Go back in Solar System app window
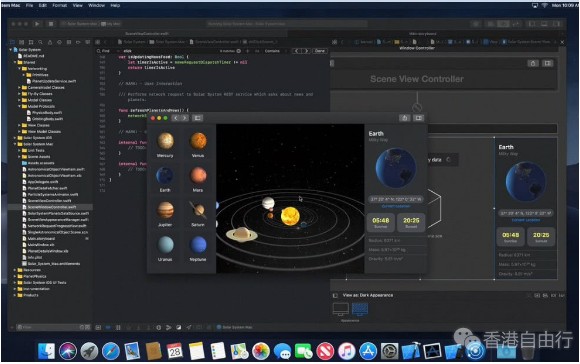580x364 pixels. [175, 118]
